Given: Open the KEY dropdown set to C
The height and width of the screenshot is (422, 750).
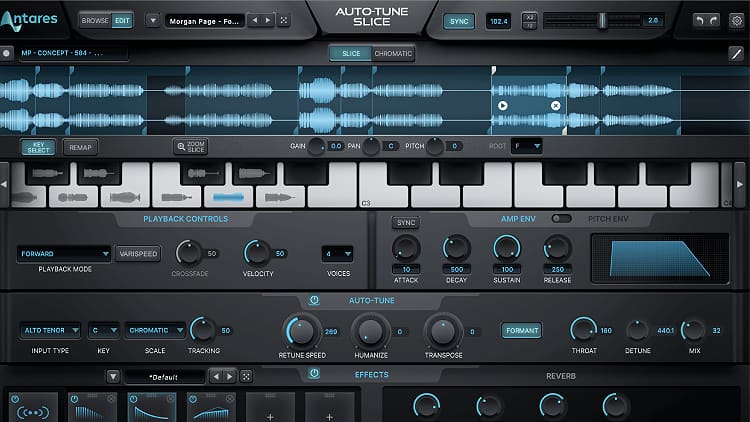Looking at the screenshot, I should [104, 330].
